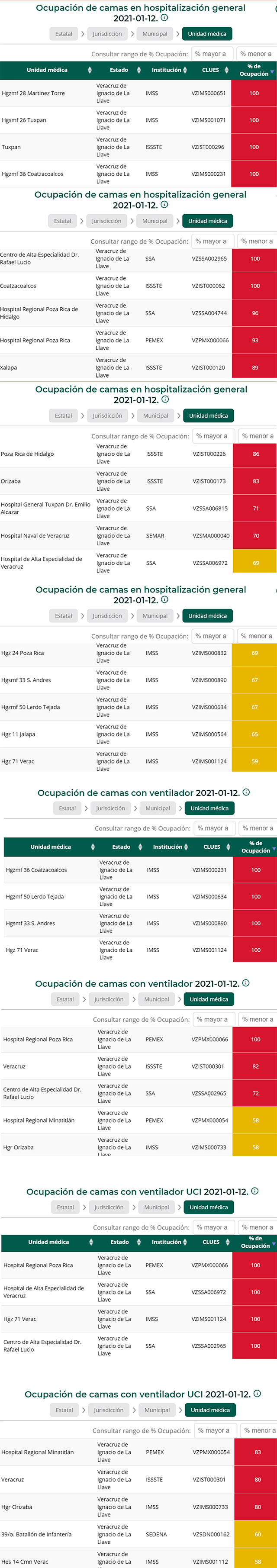Sort non-UCI ventilador table by CLUES column
Viewport: 277px width, 1568px height.
tap(212, 847)
